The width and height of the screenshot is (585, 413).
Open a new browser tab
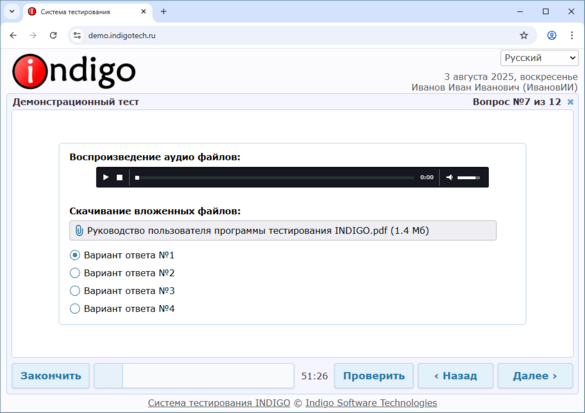coord(163,12)
